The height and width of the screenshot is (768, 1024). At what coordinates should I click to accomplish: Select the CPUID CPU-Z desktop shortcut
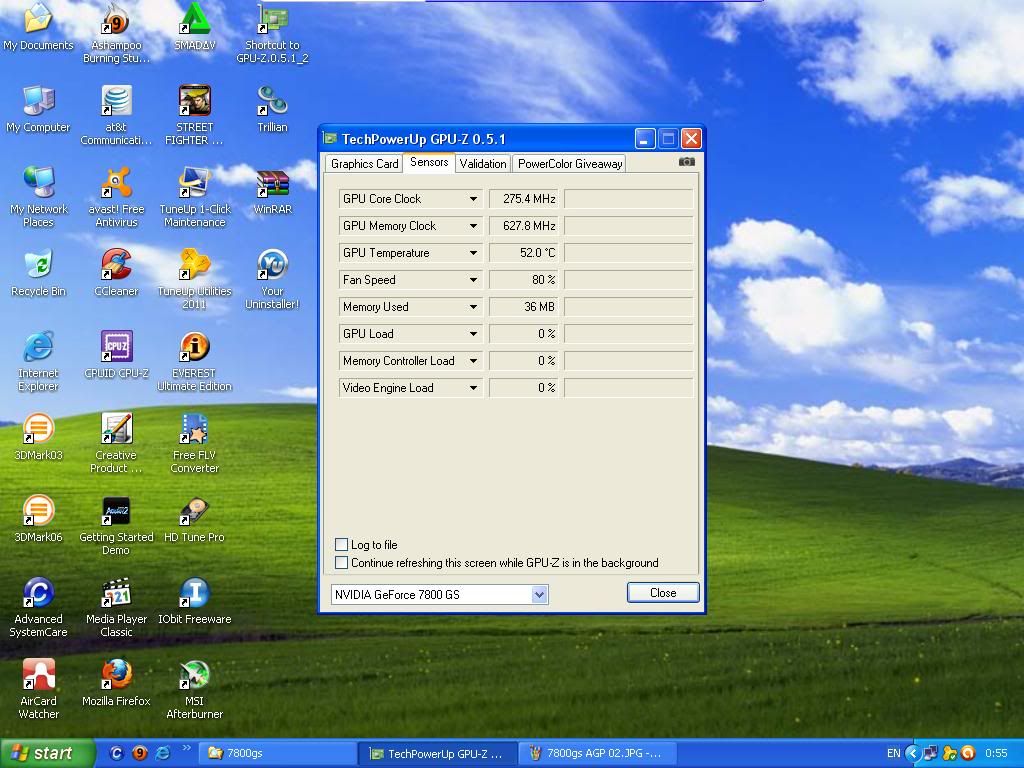(116, 356)
